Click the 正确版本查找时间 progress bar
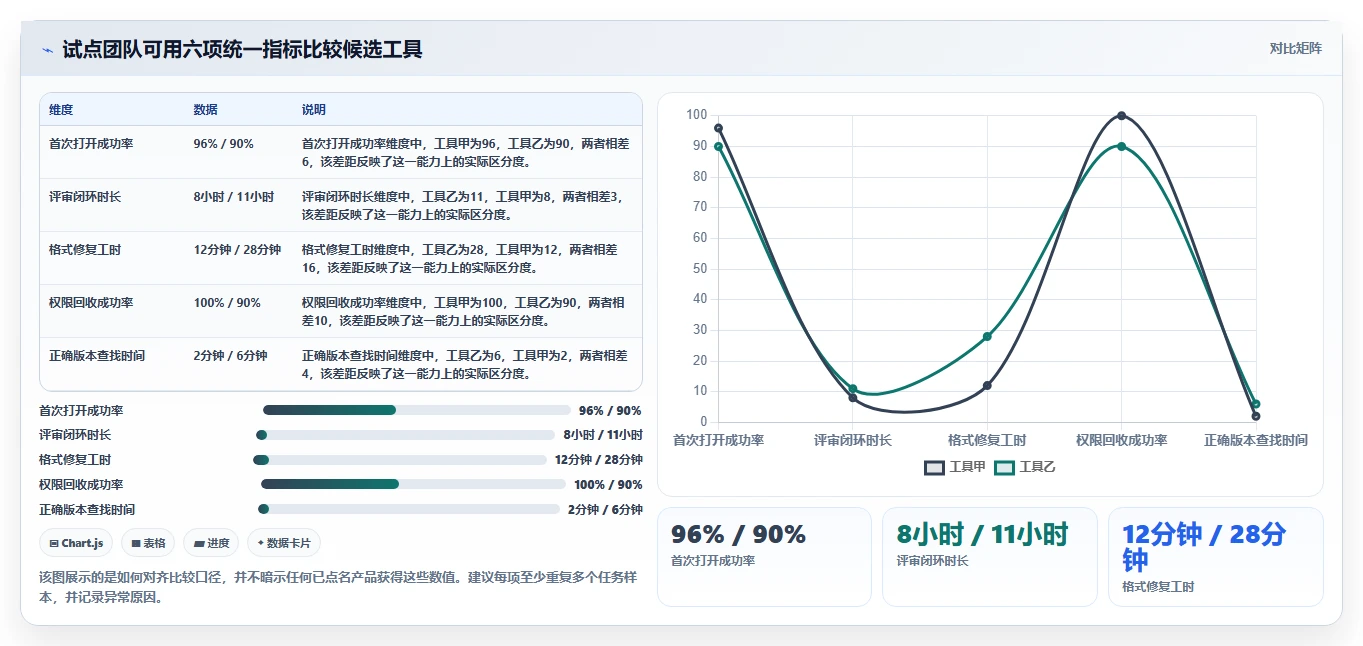1363x646 pixels. pyautogui.click(x=409, y=509)
